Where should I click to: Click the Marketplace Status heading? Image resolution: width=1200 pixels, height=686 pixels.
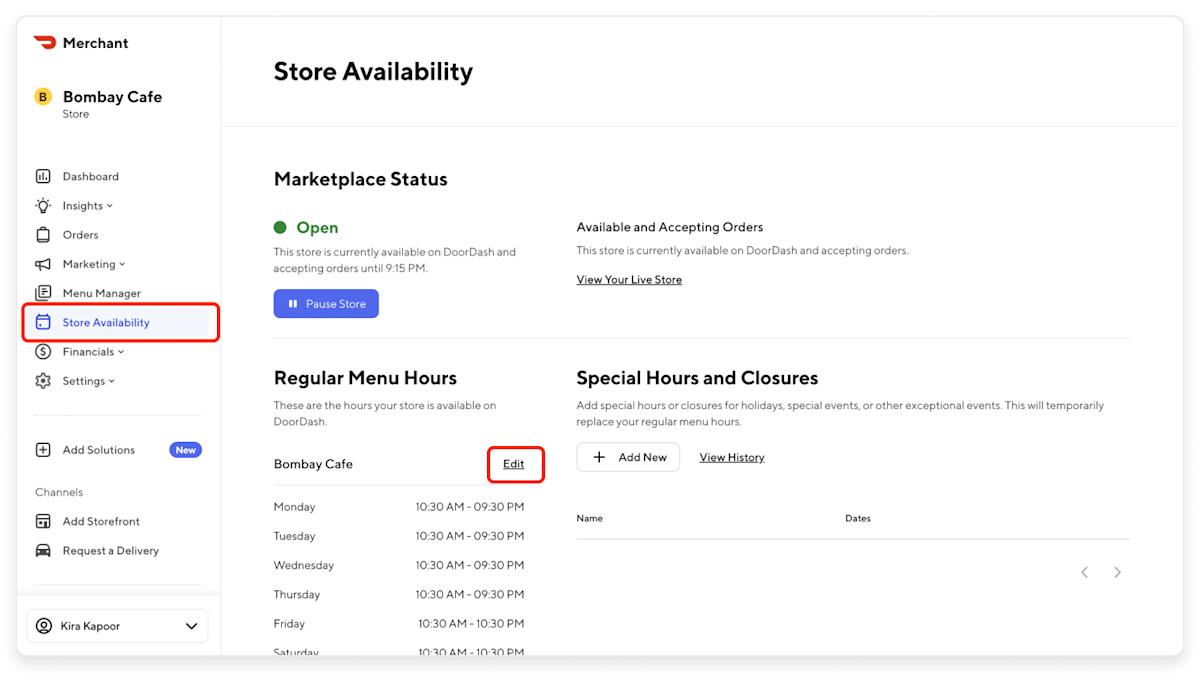361,180
